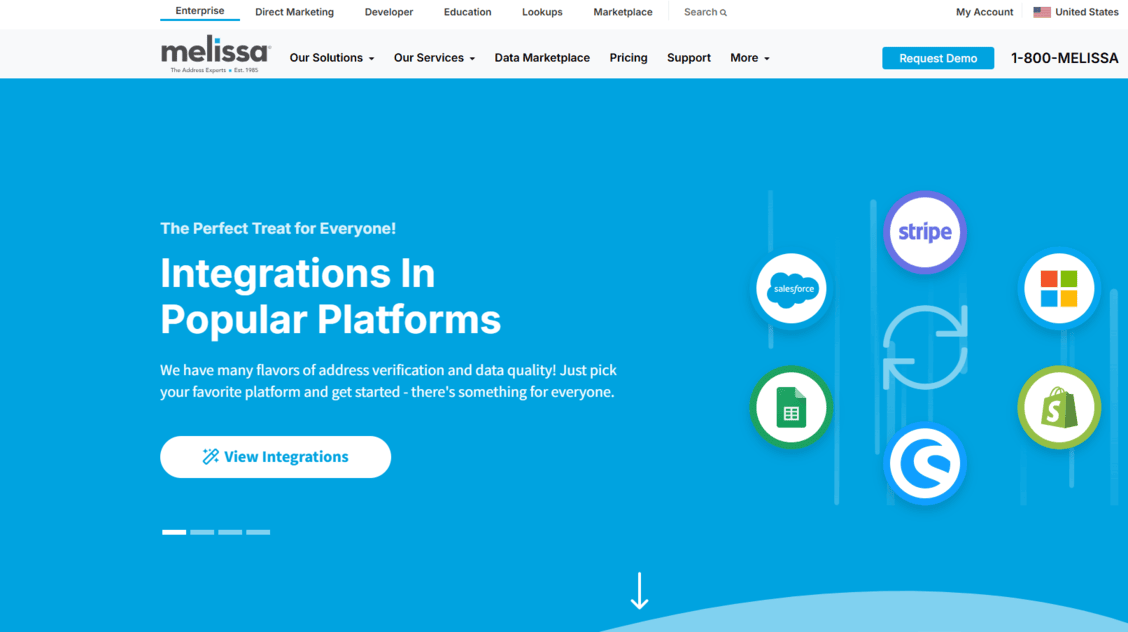
Task: Switch to the second carousel slide indicator
Action: click(202, 532)
